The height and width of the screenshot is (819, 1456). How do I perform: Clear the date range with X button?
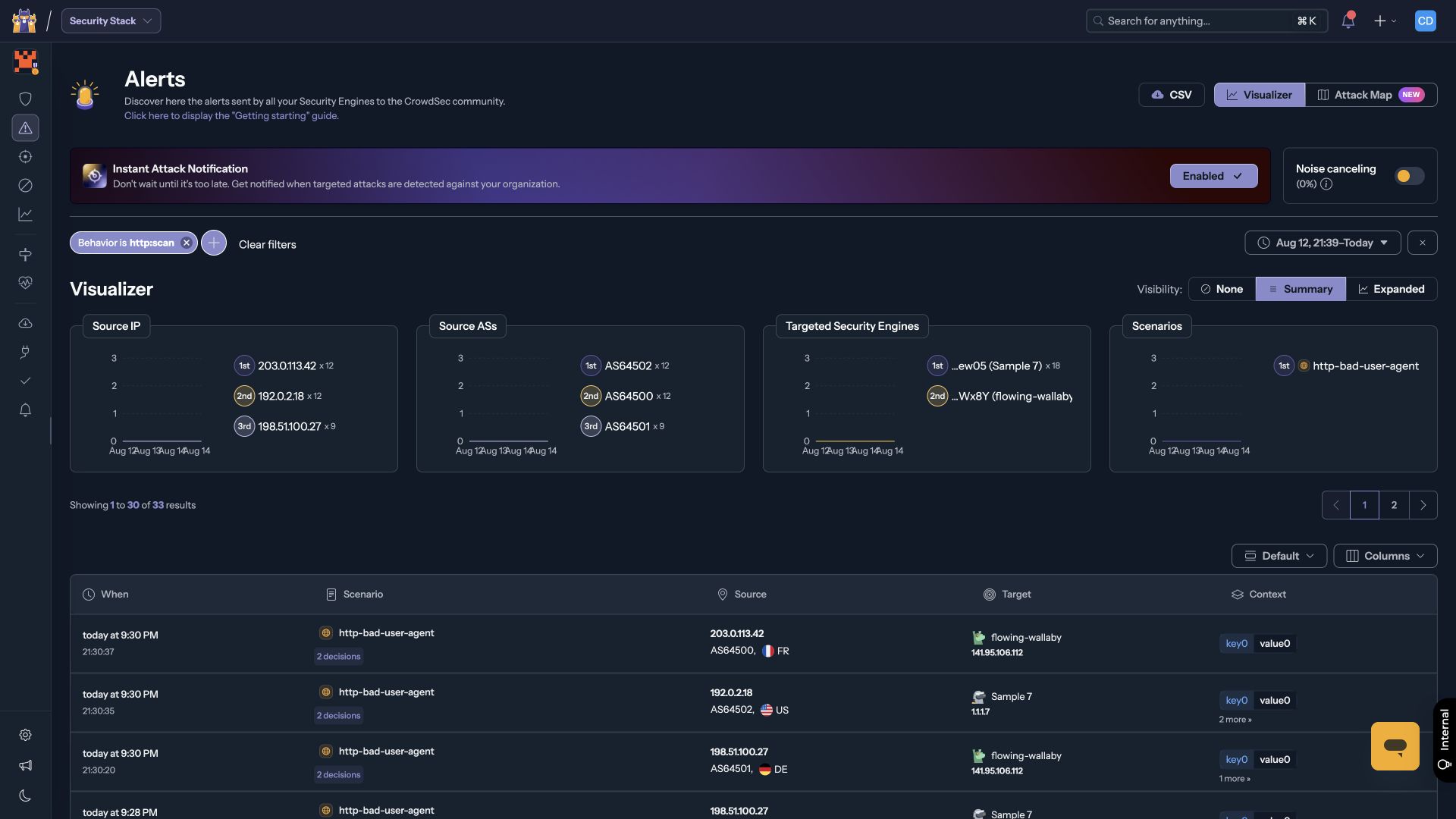[x=1422, y=243]
